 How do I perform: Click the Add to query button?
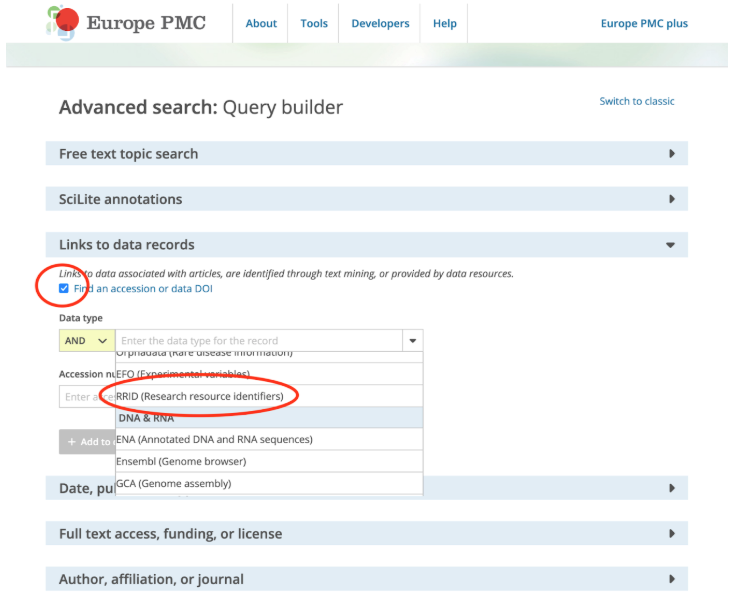pyautogui.click(x=87, y=442)
